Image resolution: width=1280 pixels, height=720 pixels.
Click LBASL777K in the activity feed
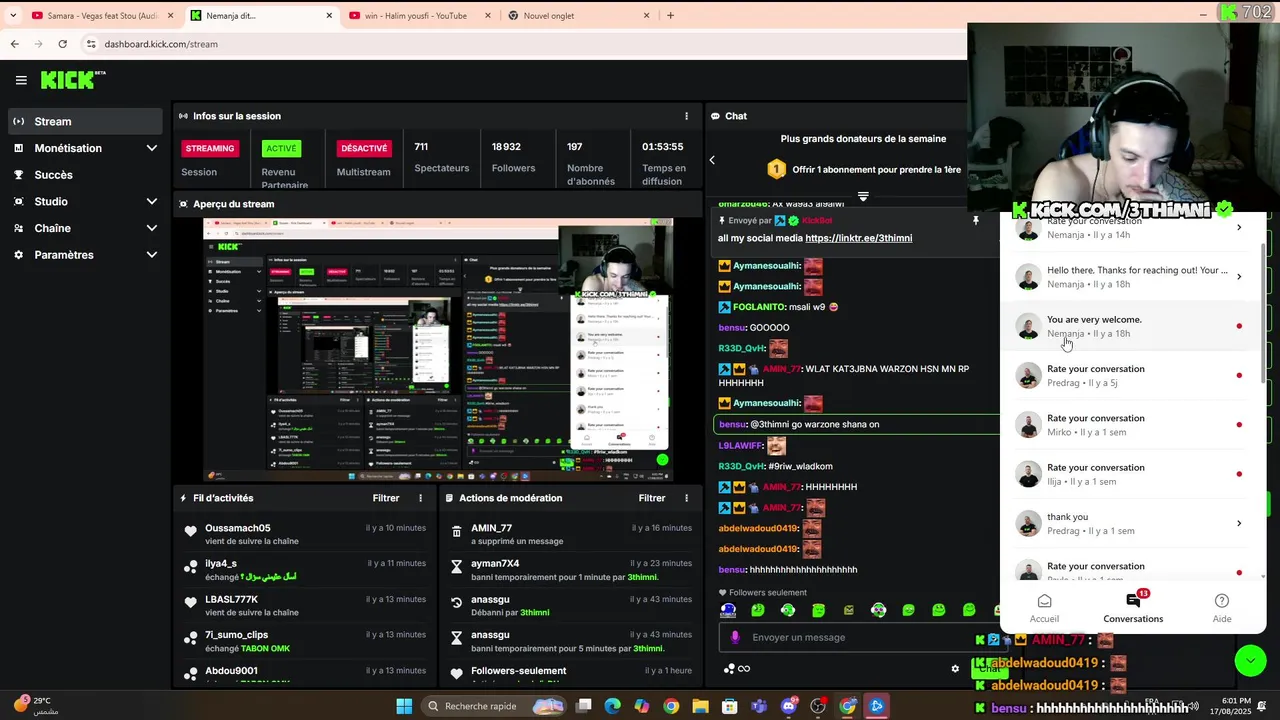click(231, 599)
